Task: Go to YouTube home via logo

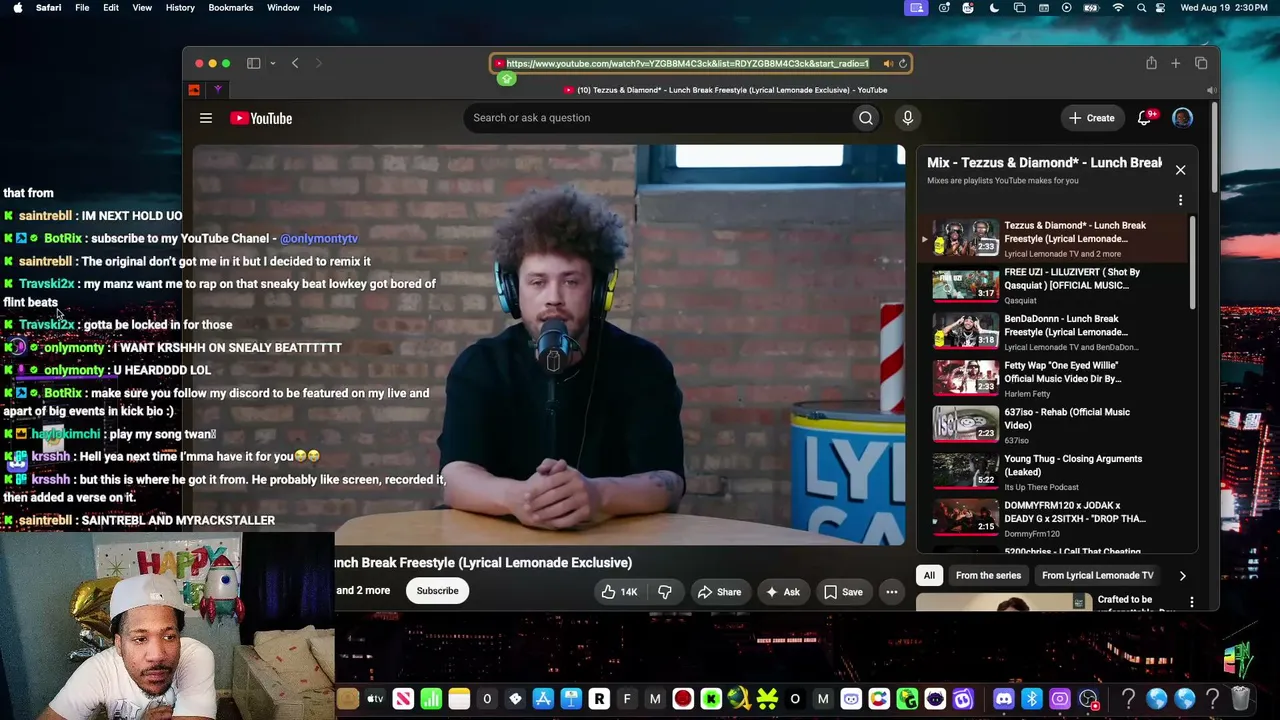Action: pos(261,118)
